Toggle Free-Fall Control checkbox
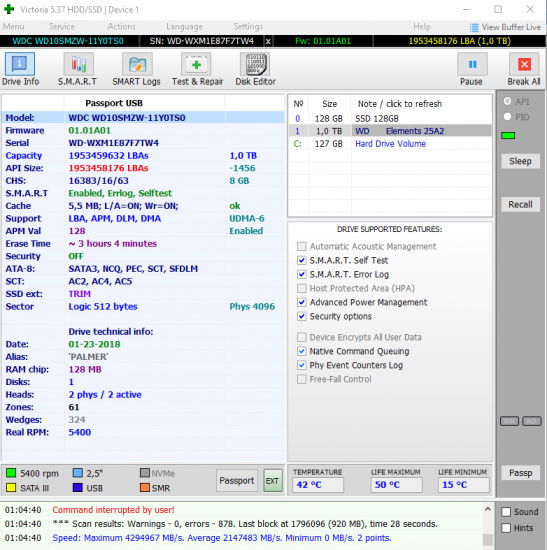Image resolution: width=547 pixels, height=550 pixels. click(x=301, y=379)
